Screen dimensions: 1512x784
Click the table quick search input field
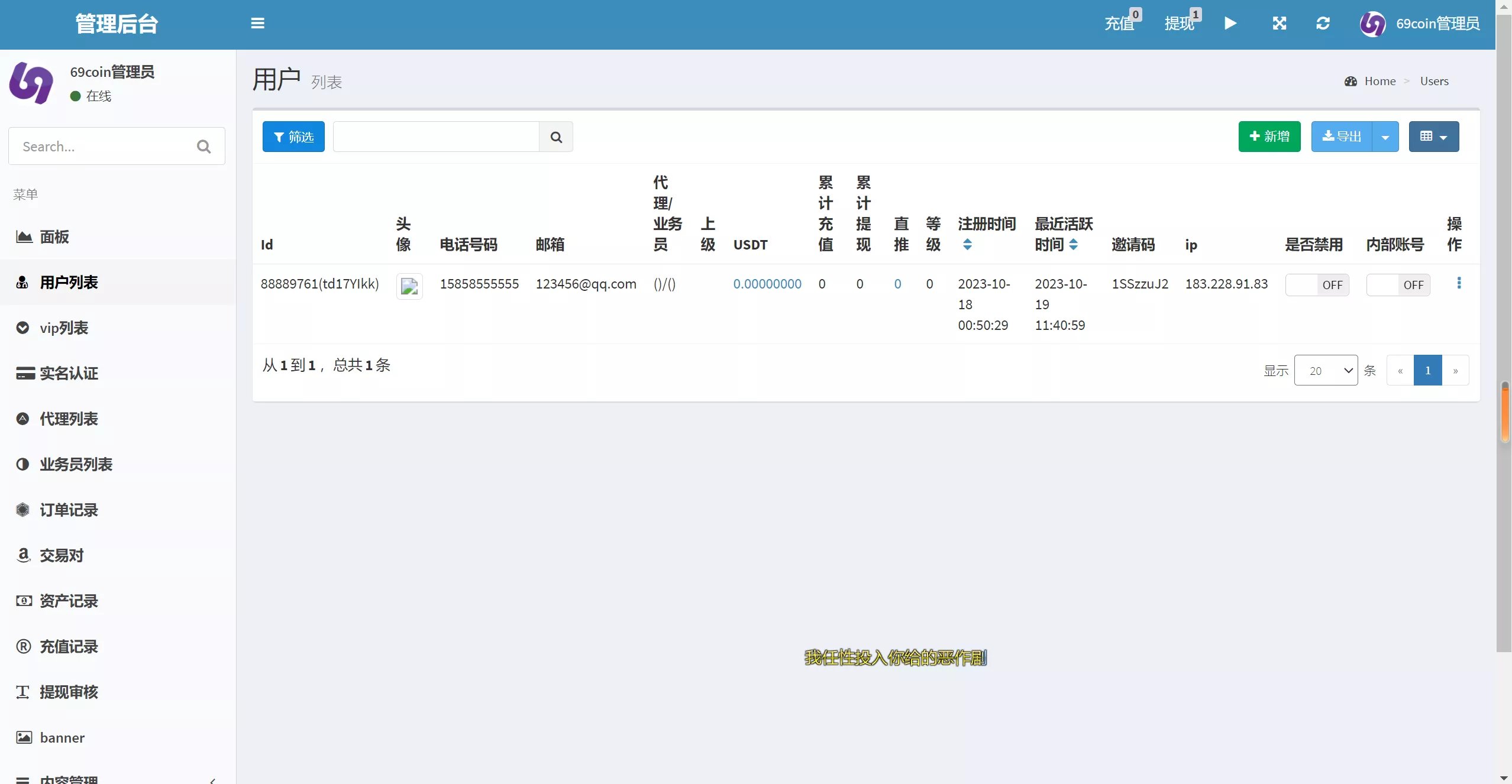coord(436,137)
